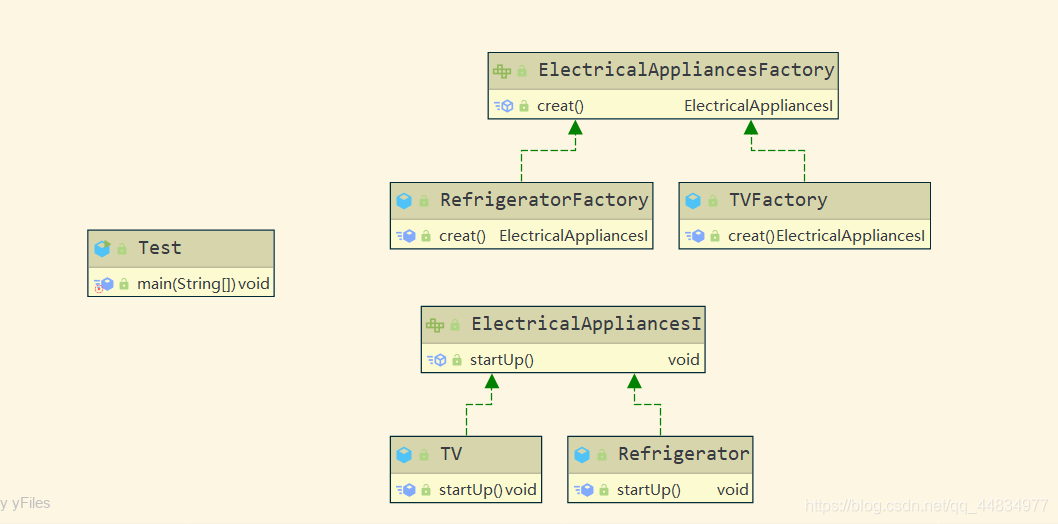
Task: Click the lock icon next to TV startUp()
Action: pos(426,490)
